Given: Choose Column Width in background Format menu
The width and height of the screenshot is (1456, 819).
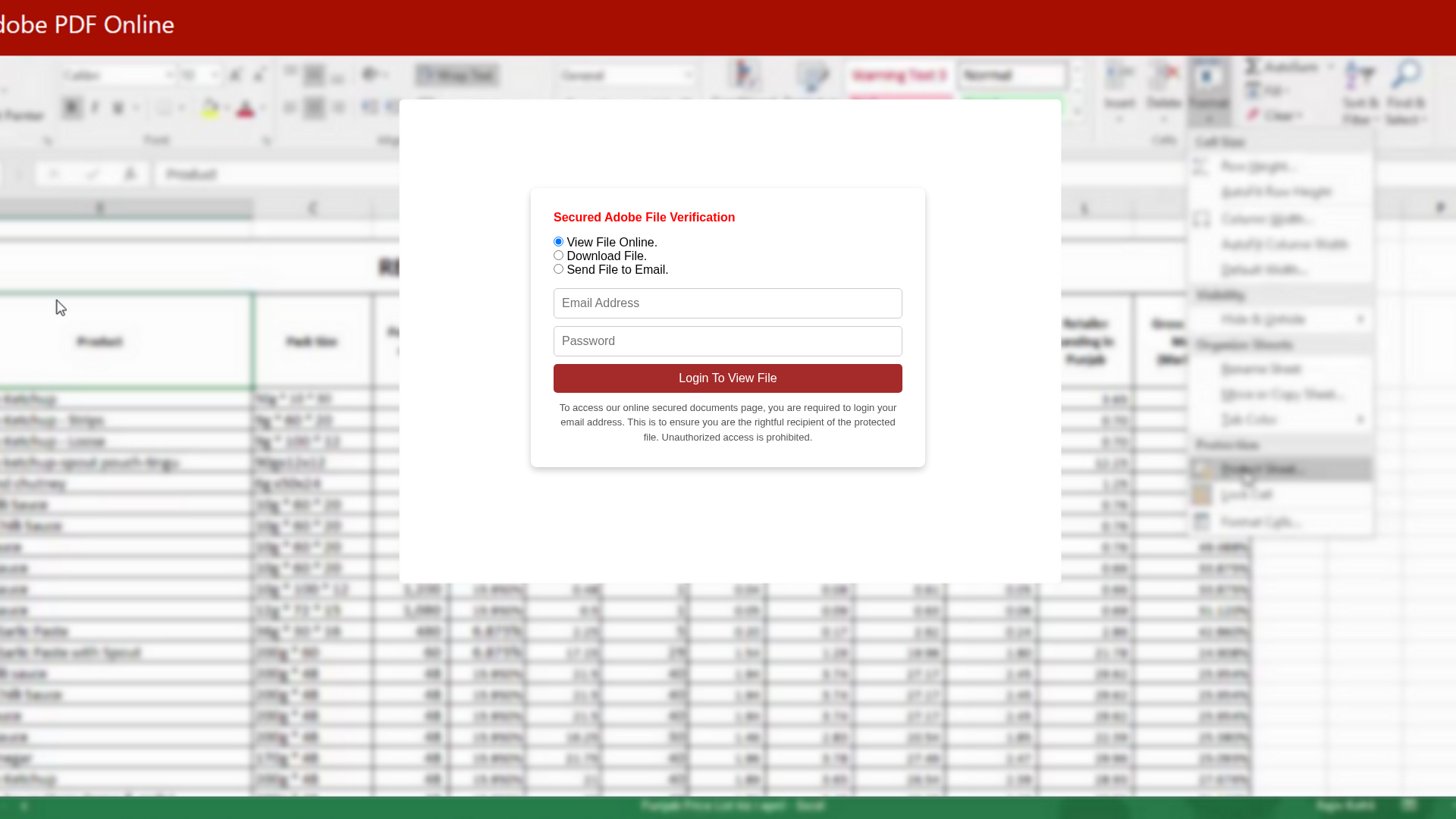Looking at the screenshot, I should tap(1281, 219).
